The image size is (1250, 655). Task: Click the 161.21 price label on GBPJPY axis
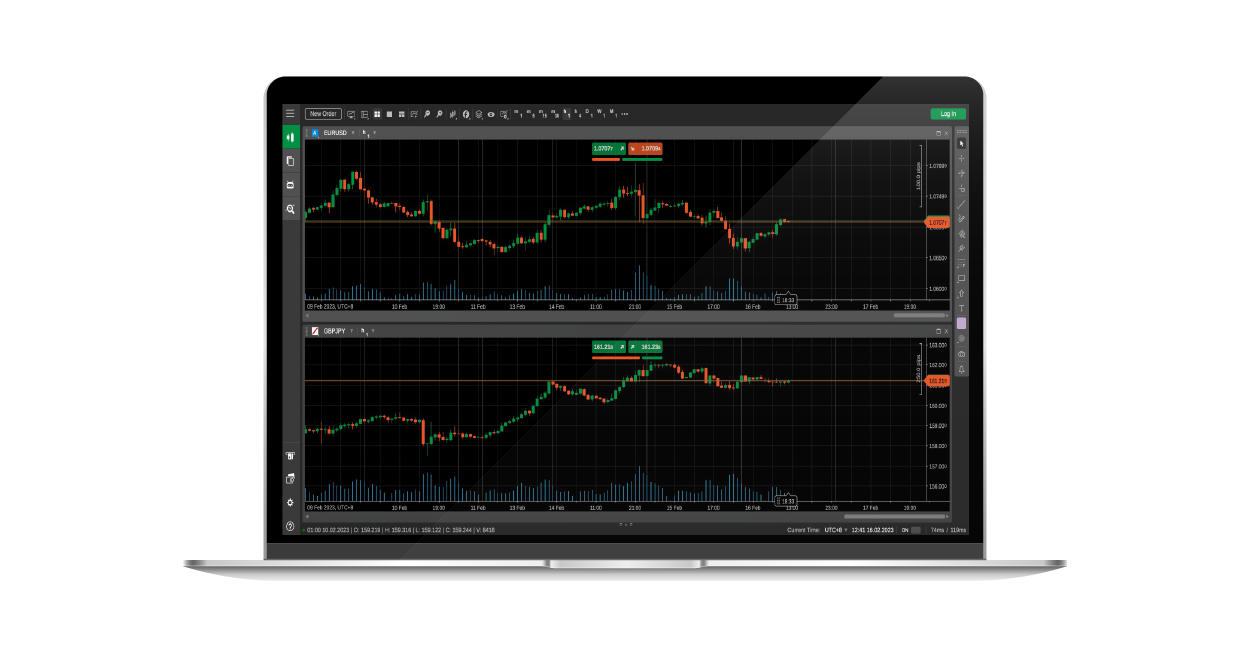click(x=937, y=381)
